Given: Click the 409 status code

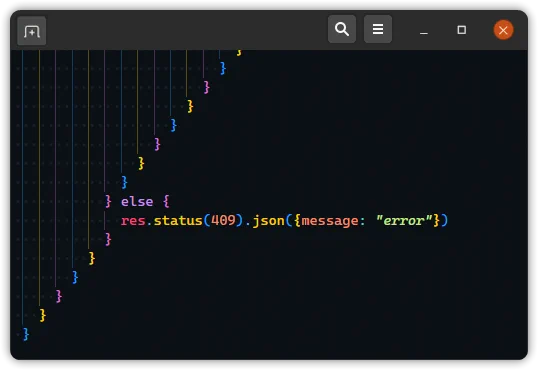Looking at the screenshot, I should point(223,220).
